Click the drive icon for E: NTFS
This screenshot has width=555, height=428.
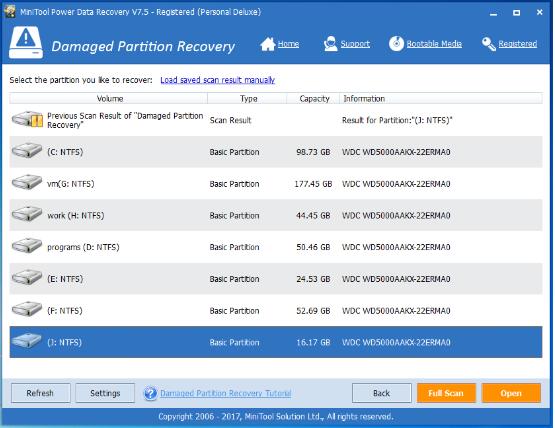(27, 278)
